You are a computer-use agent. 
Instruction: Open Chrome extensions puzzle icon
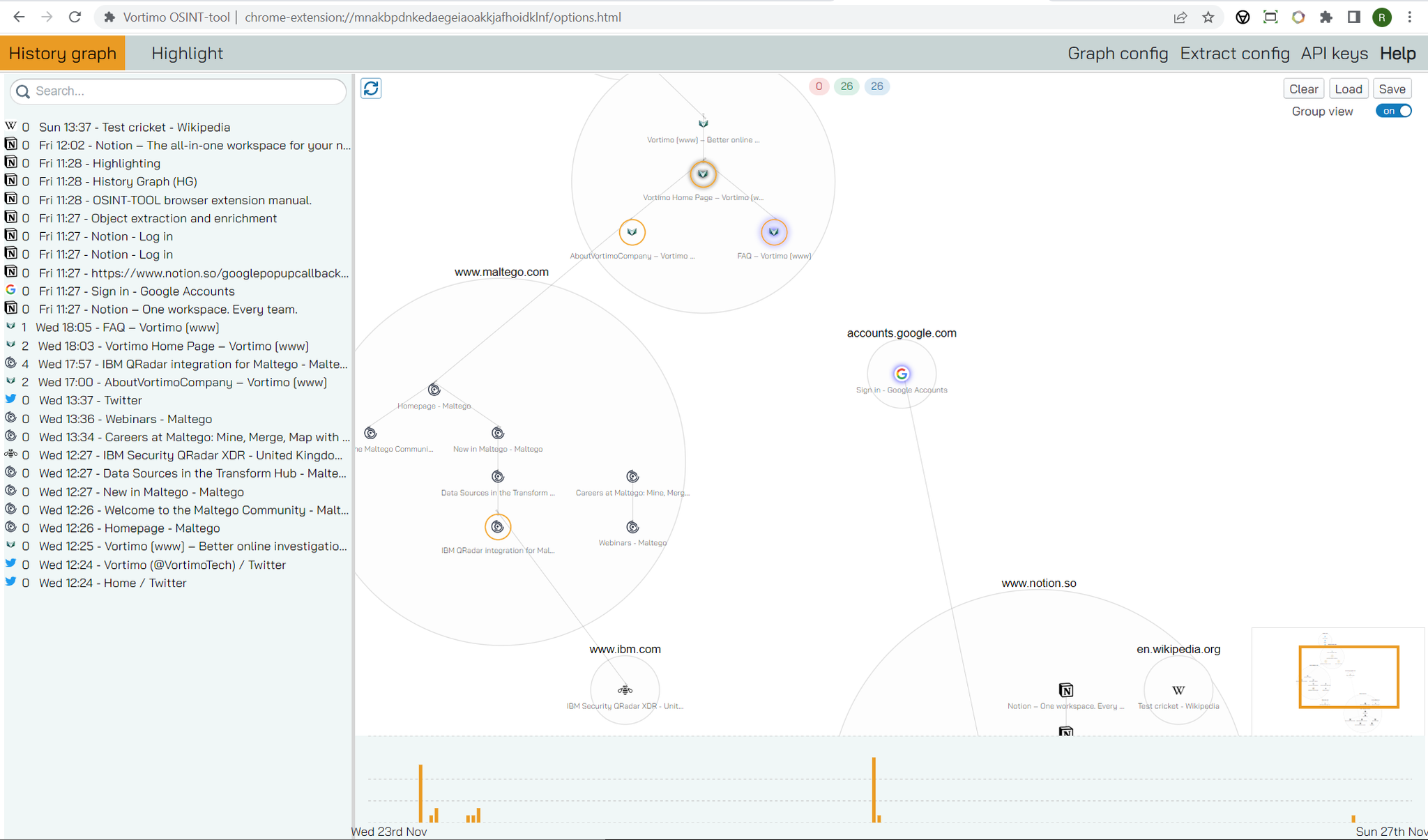tap(1326, 17)
